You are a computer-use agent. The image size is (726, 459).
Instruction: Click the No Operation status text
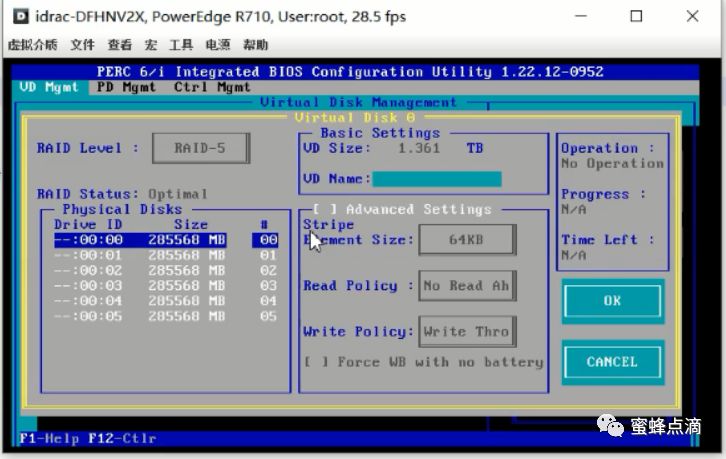coord(613,163)
